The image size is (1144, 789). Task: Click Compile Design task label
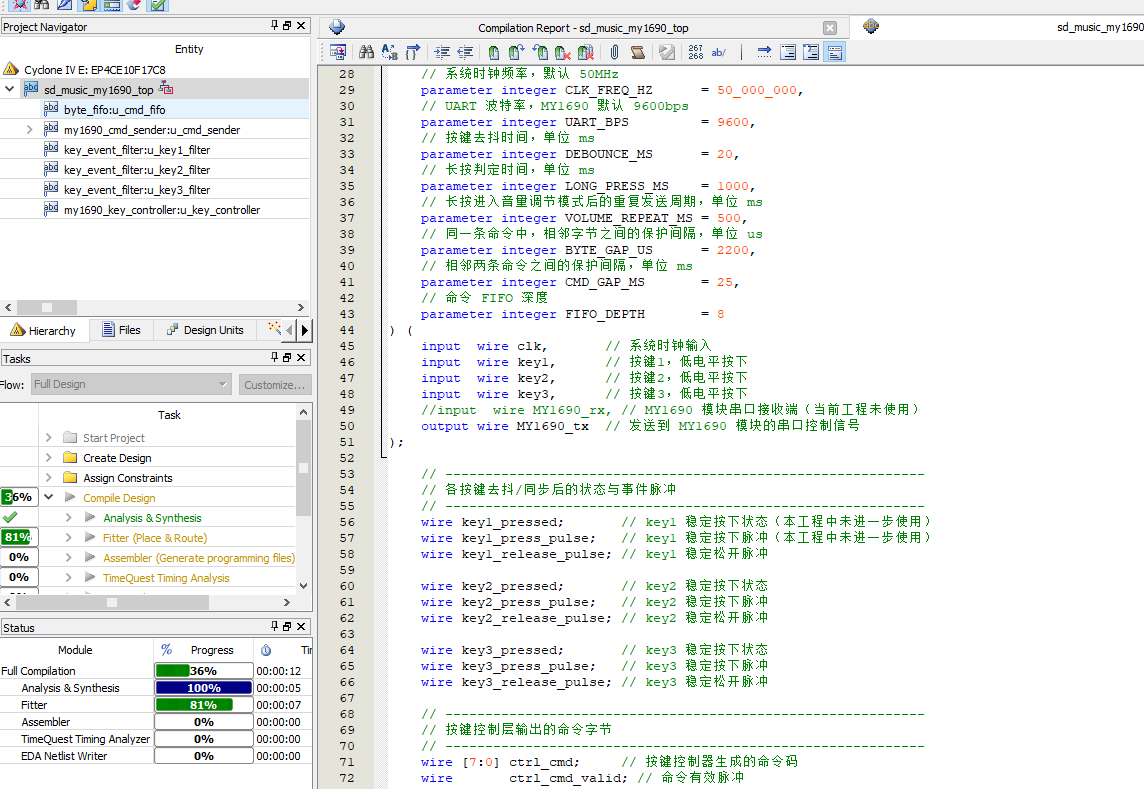coord(119,498)
